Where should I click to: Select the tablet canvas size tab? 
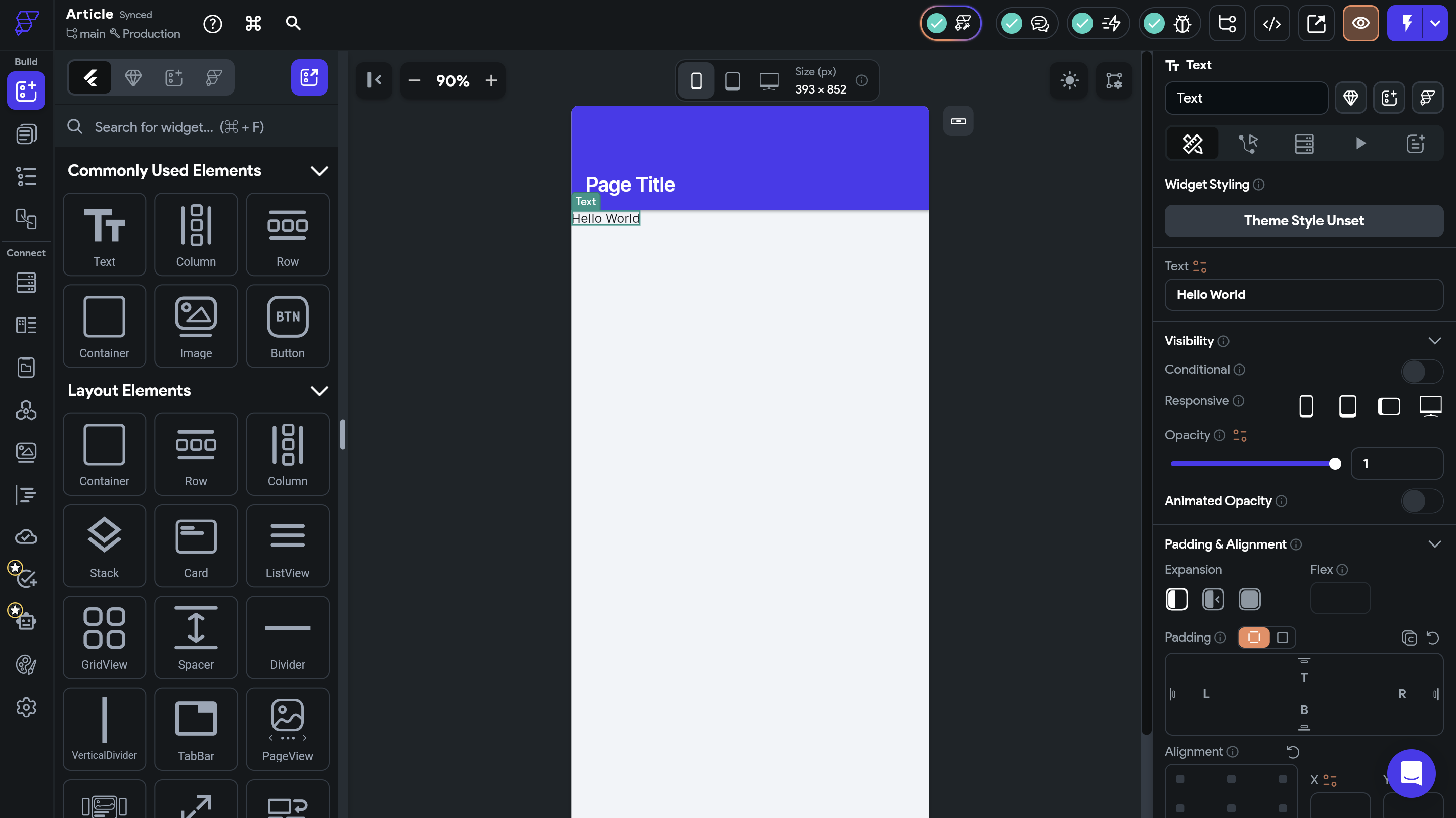[x=733, y=81]
